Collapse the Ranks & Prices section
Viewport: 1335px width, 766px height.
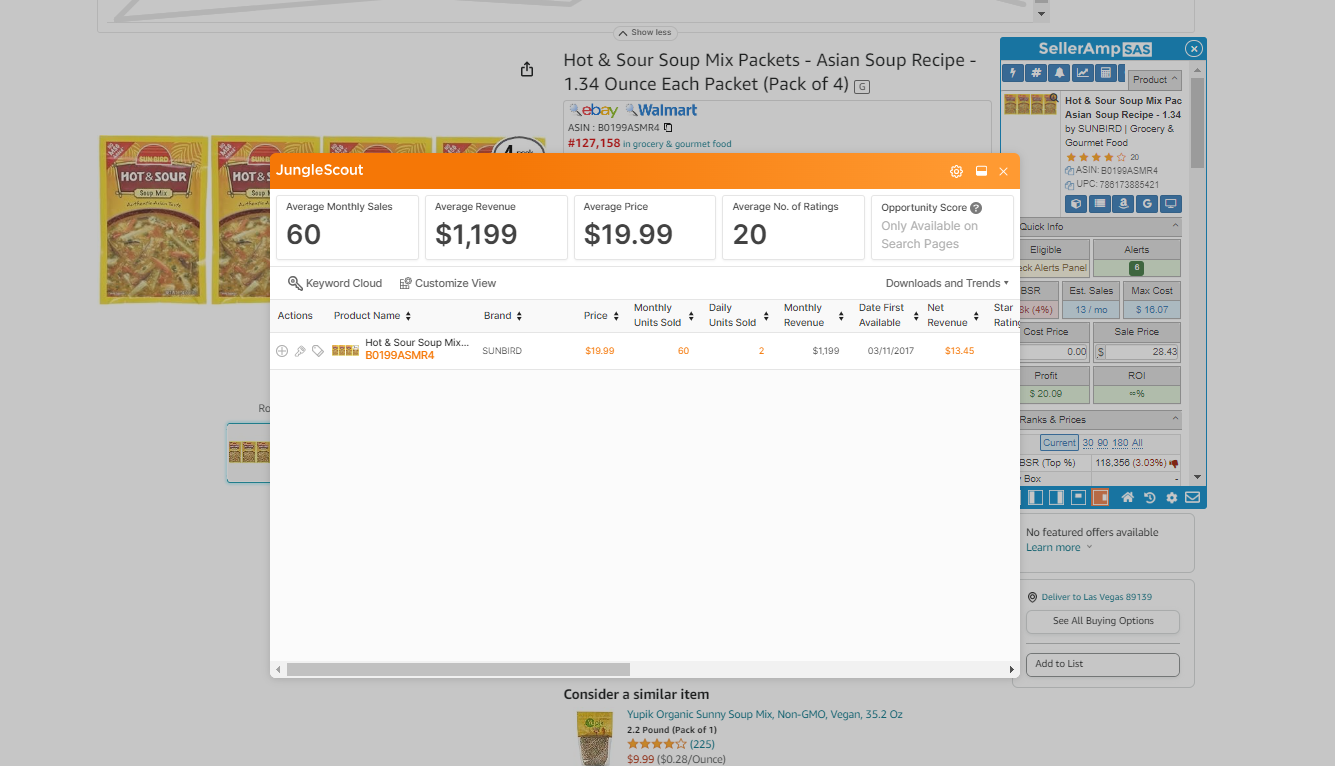1175,420
